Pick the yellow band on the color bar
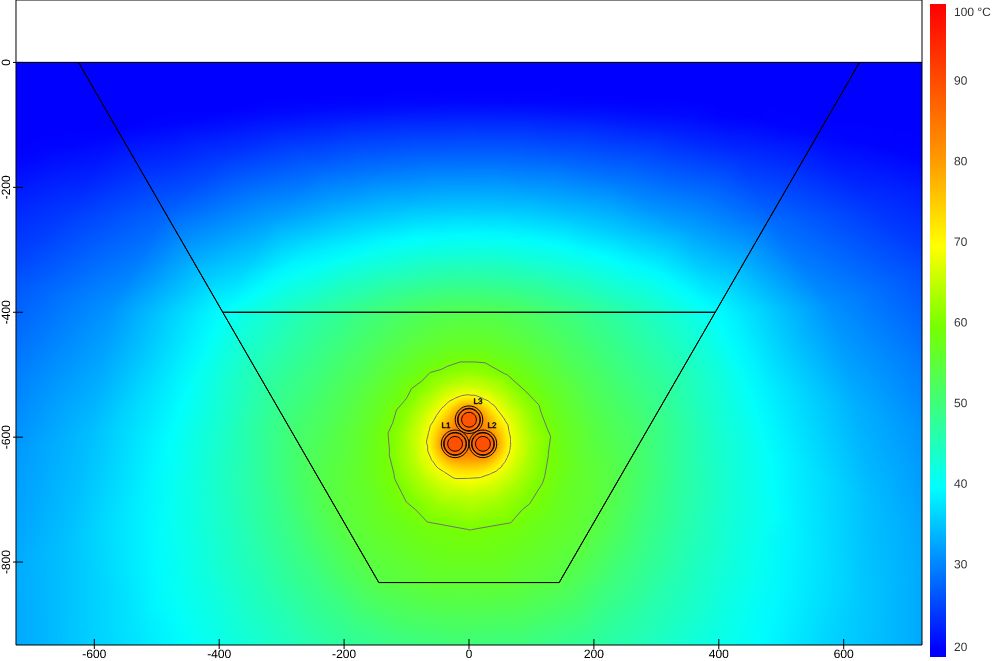The height and width of the screenshot is (661, 1000). tap(938, 243)
